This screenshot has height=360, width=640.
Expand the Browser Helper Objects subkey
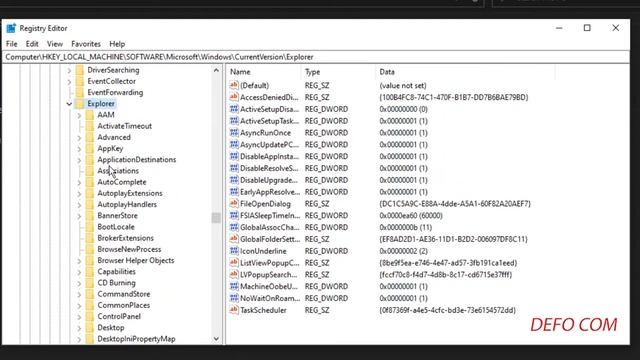coord(79,261)
